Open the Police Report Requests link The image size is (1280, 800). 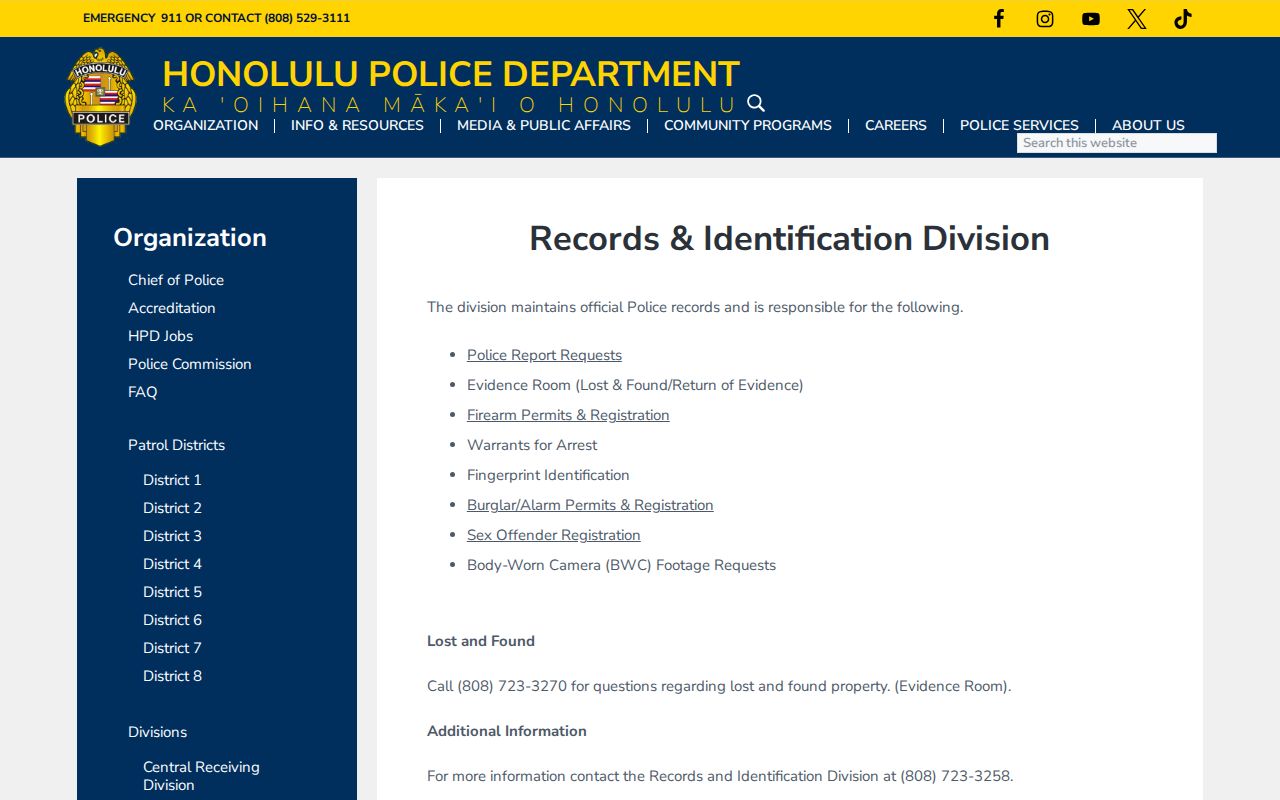click(x=544, y=355)
